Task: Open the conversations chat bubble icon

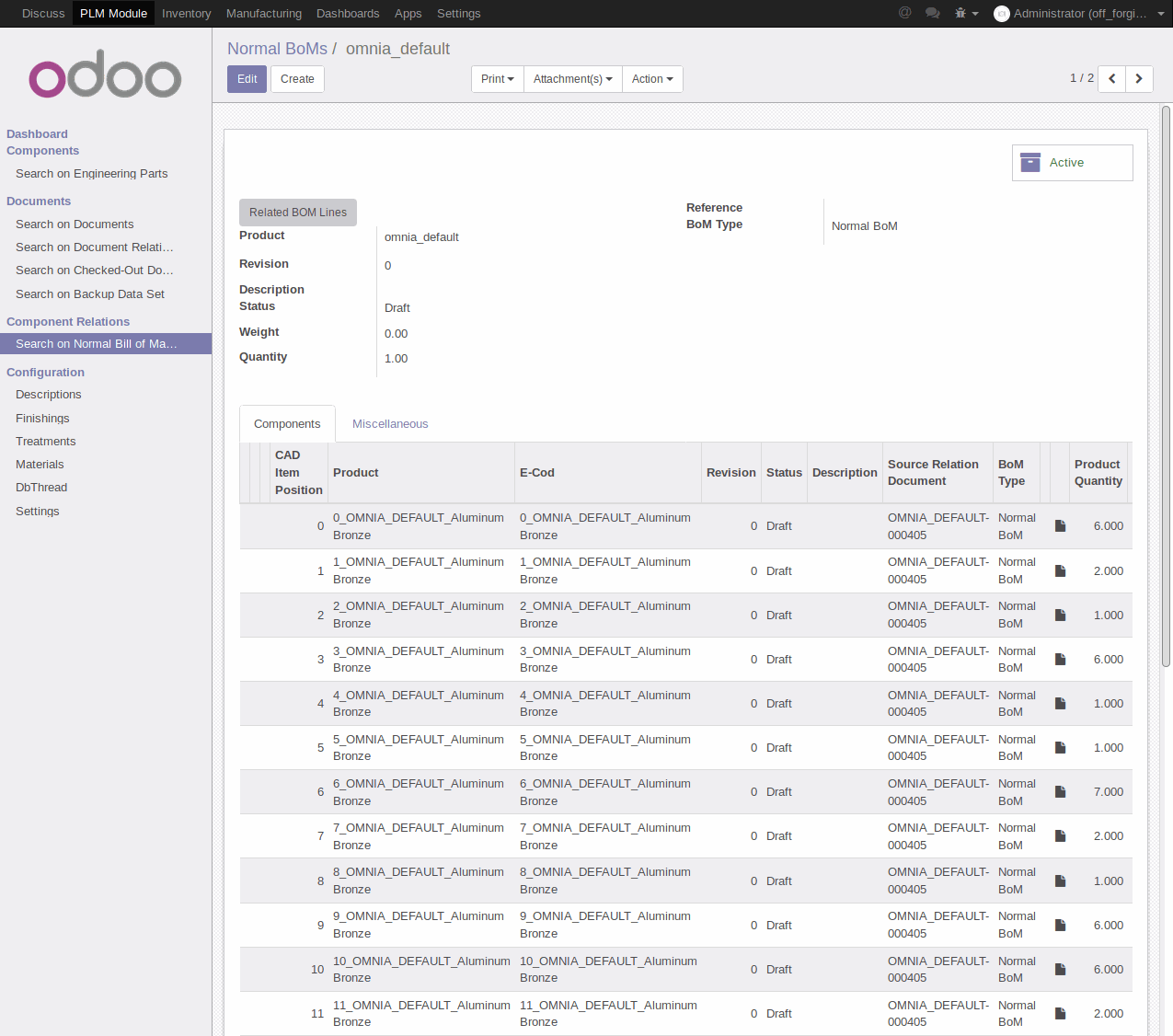Action: [x=932, y=13]
